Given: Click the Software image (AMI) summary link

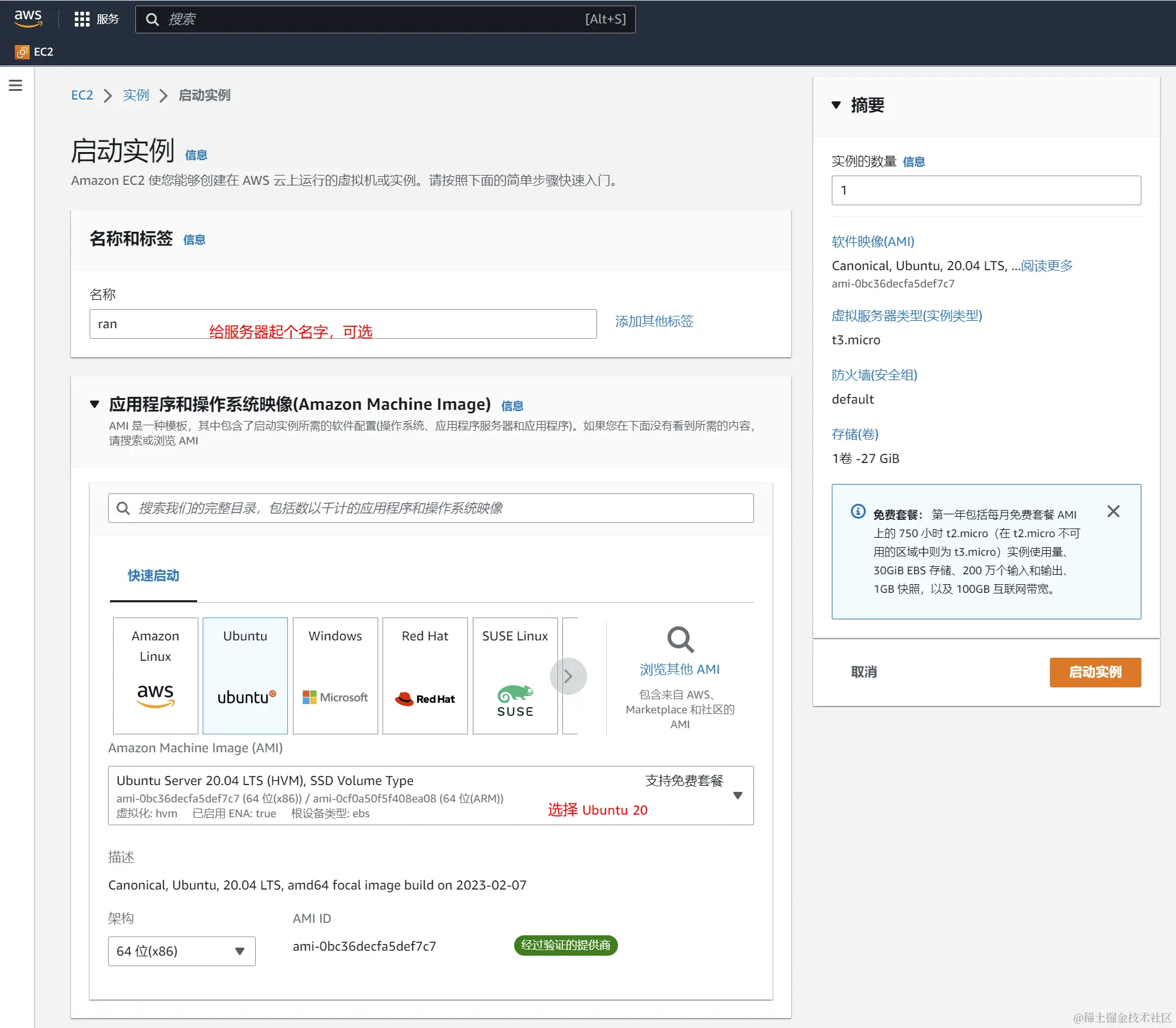Looking at the screenshot, I should (873, 242).
